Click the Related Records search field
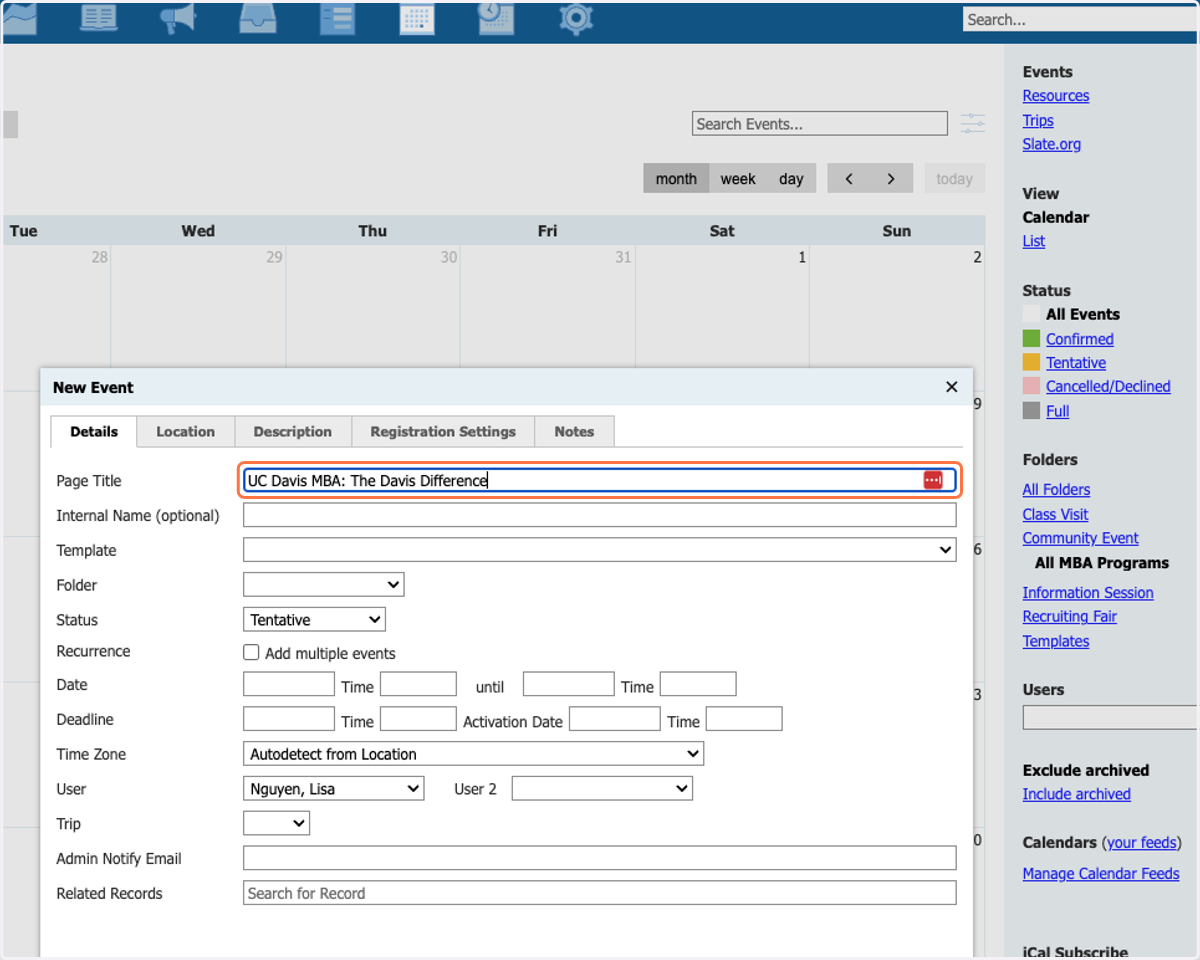 click(x=600, y=893)
